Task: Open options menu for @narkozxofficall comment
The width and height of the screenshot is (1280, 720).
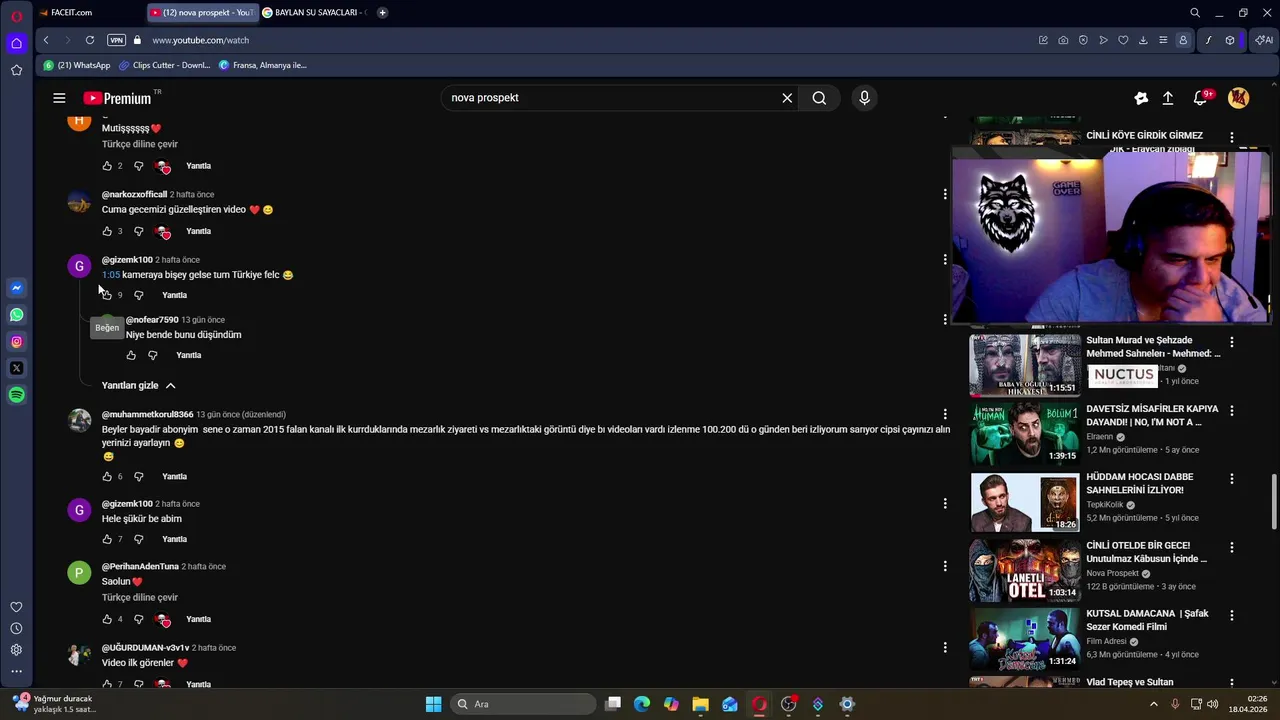Action: point(945,194)
